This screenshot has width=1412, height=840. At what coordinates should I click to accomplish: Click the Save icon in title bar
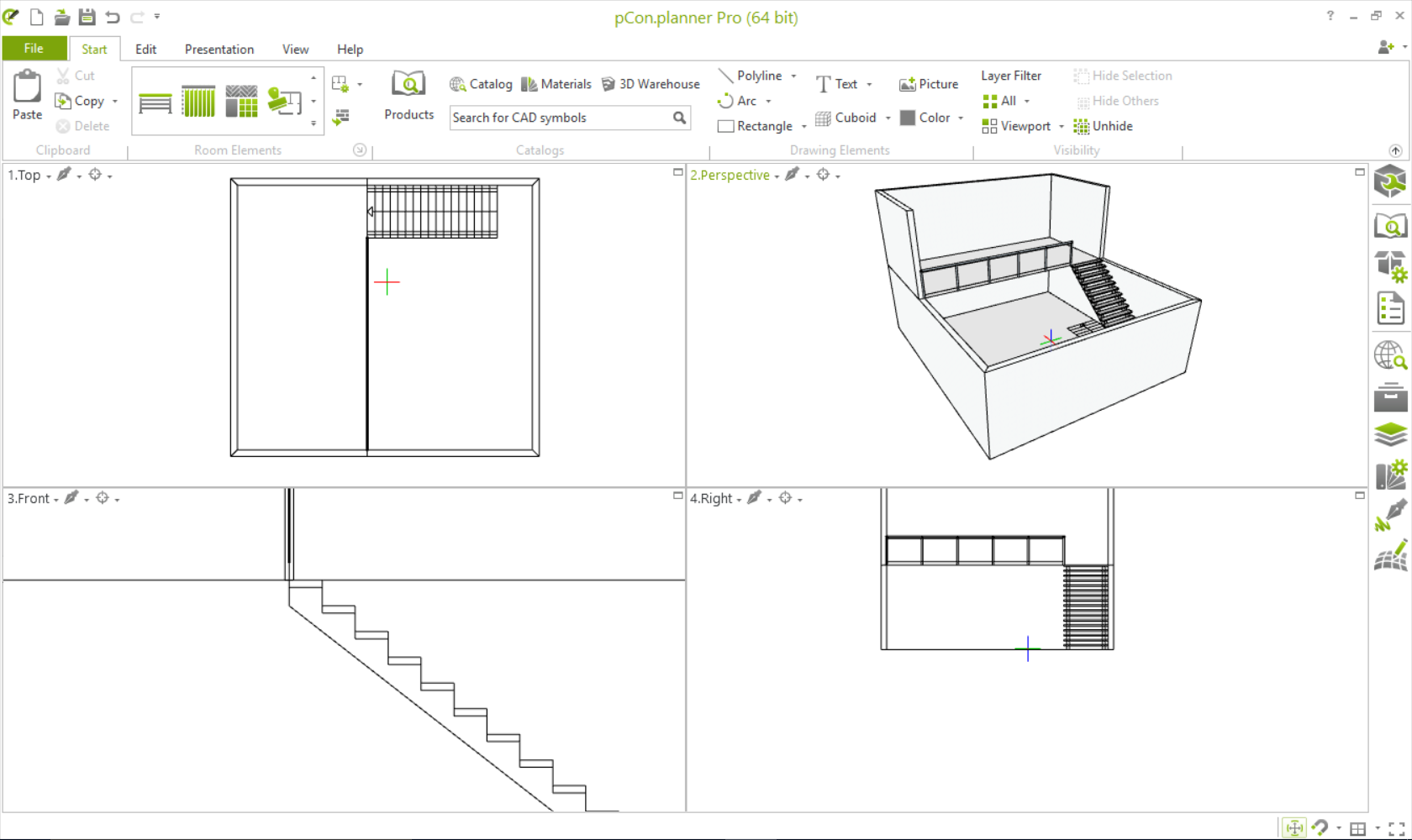87,17
